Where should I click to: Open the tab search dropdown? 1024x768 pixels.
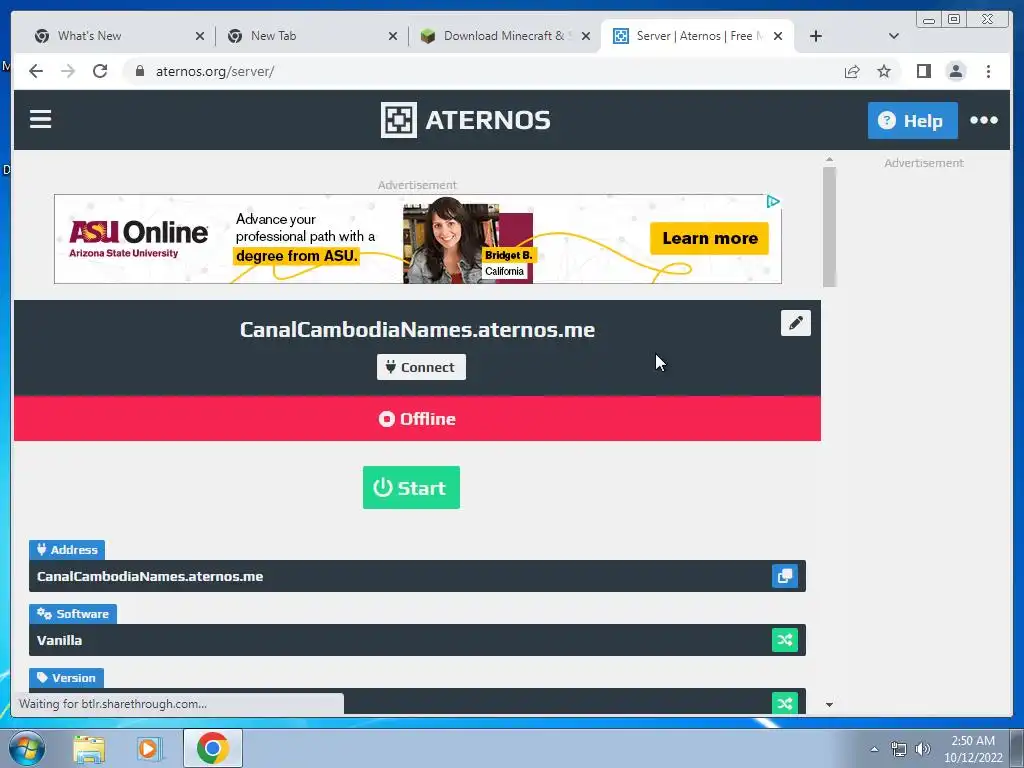pyautogui.click(x=893, y=36)
